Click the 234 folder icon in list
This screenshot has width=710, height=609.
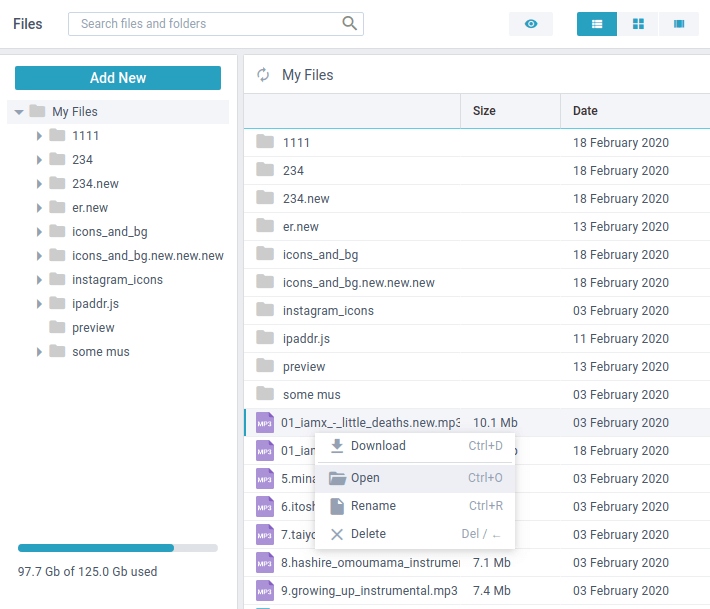(x=265, y=170)
